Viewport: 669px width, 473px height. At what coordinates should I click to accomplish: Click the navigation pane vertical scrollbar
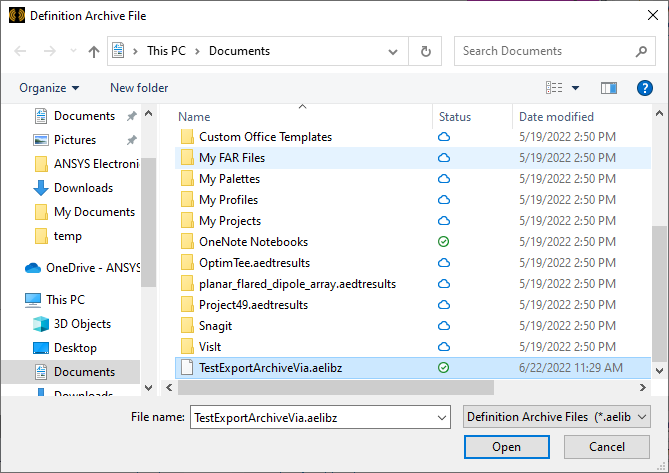tap(148, 222)
